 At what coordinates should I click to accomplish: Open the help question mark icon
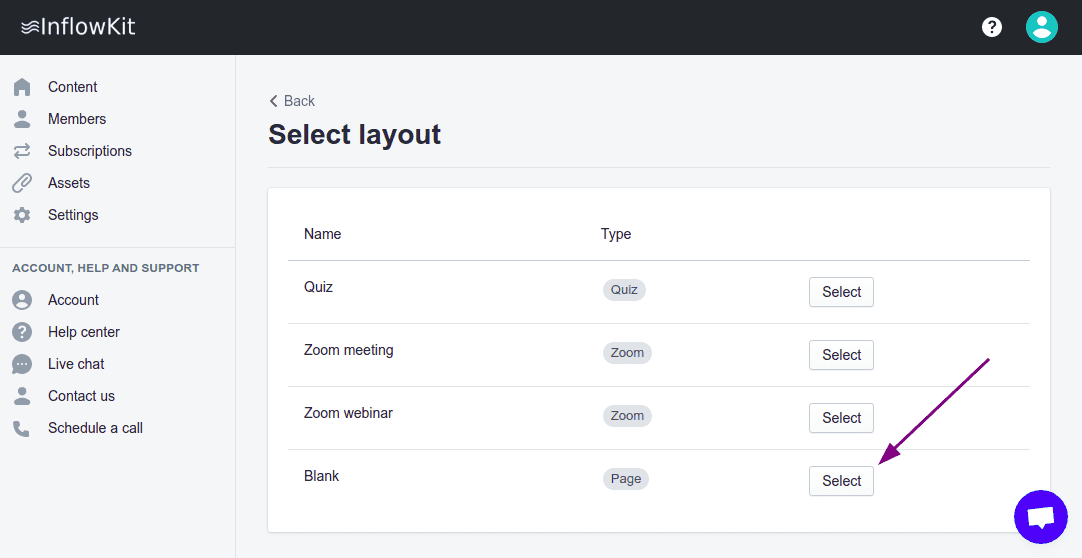[992, 27]
